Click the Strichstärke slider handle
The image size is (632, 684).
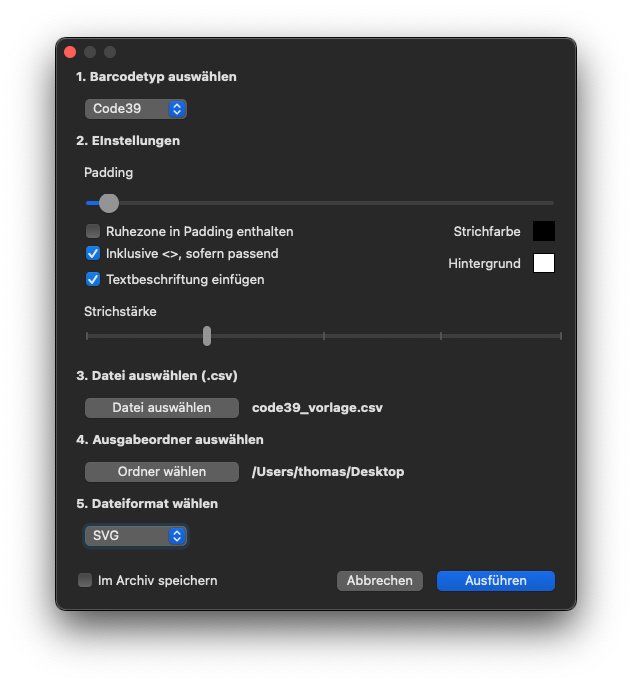point(207,336)
